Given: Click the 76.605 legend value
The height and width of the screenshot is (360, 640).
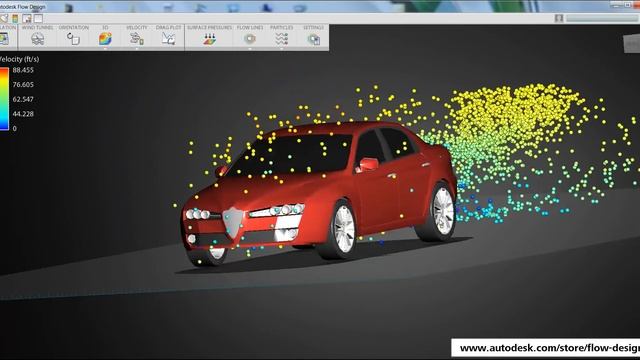Looking at the screenshot, I should pos(23,84).
